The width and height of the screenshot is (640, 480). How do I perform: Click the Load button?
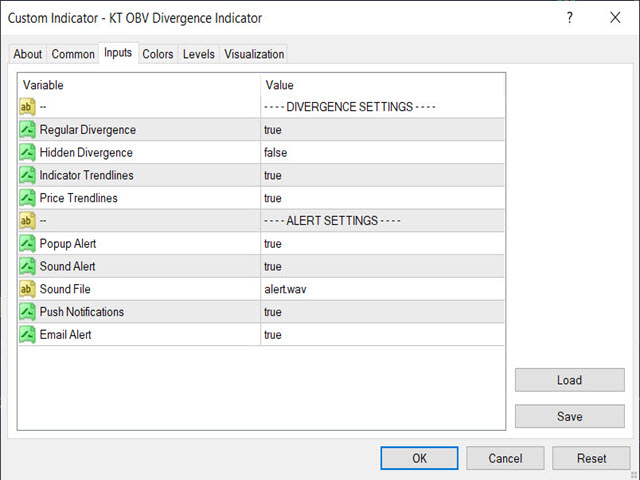(570, 380)
